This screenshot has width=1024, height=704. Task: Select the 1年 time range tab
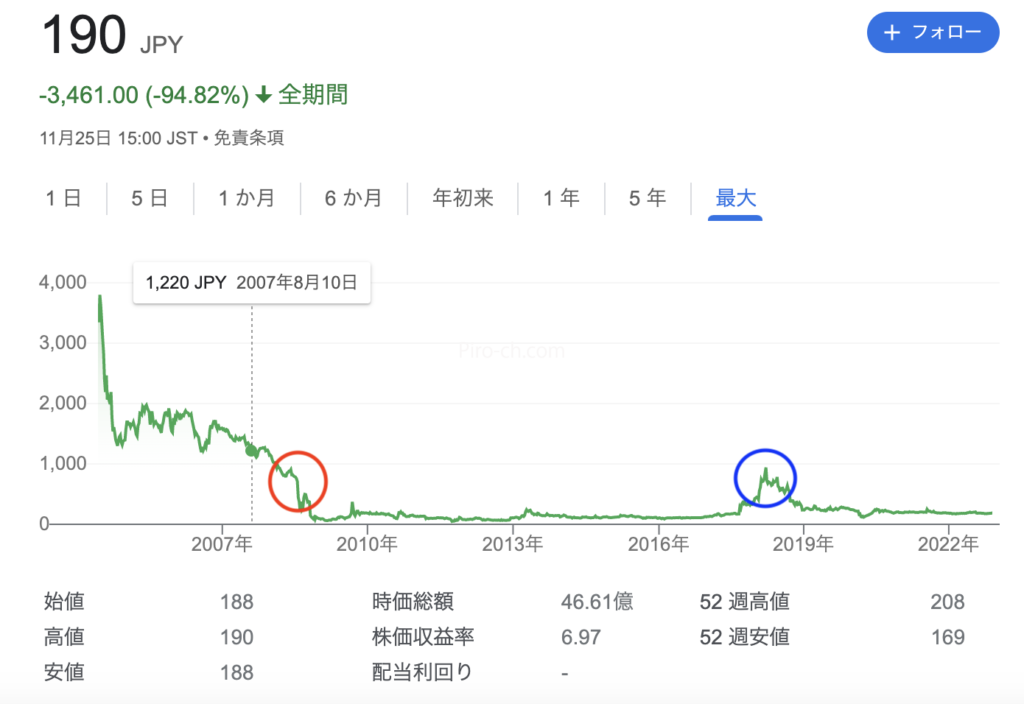click(x=561, y=198)
